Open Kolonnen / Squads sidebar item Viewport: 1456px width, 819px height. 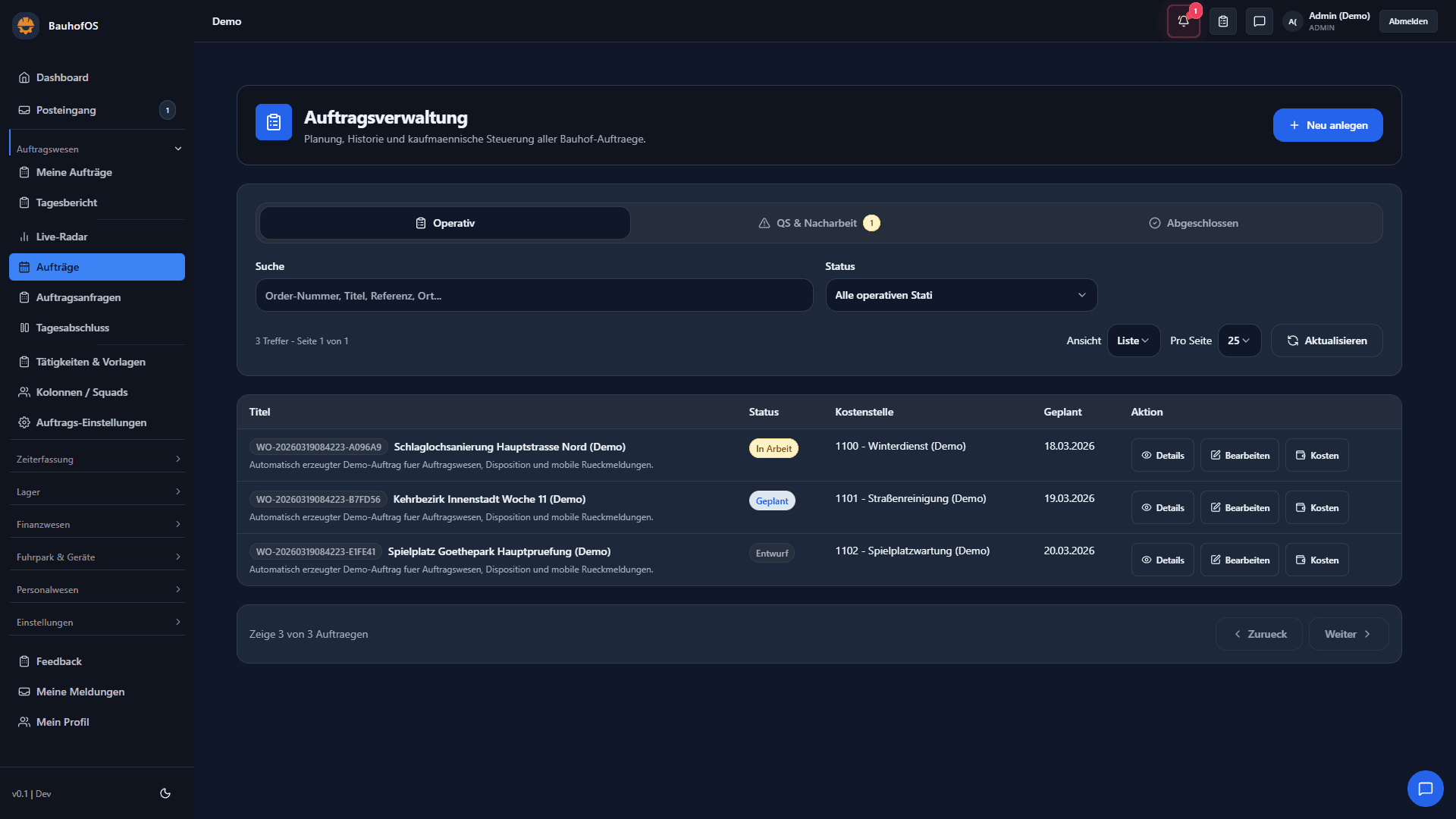coord(81,392)
